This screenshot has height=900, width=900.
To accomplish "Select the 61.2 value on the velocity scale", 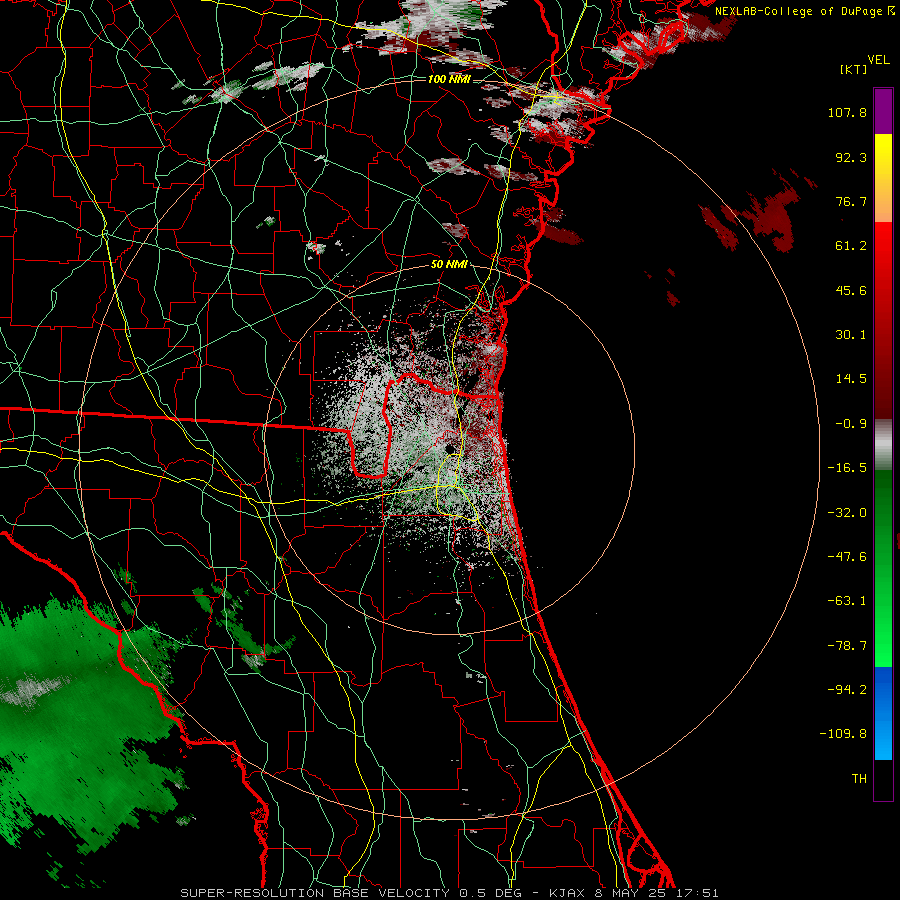I will click(851, 246).
